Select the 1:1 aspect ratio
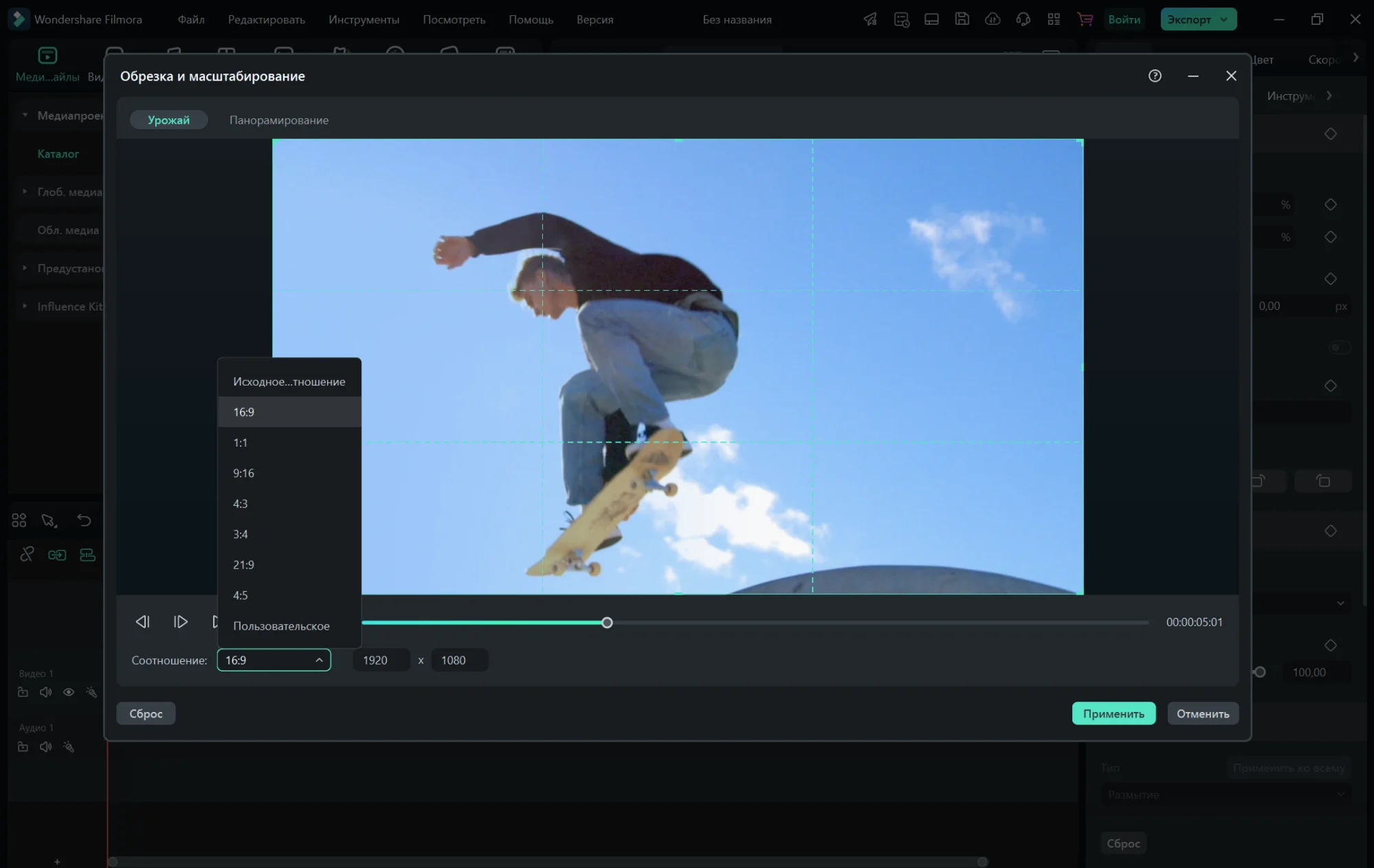Screen dimensions: 1374x868 (289, 443)
